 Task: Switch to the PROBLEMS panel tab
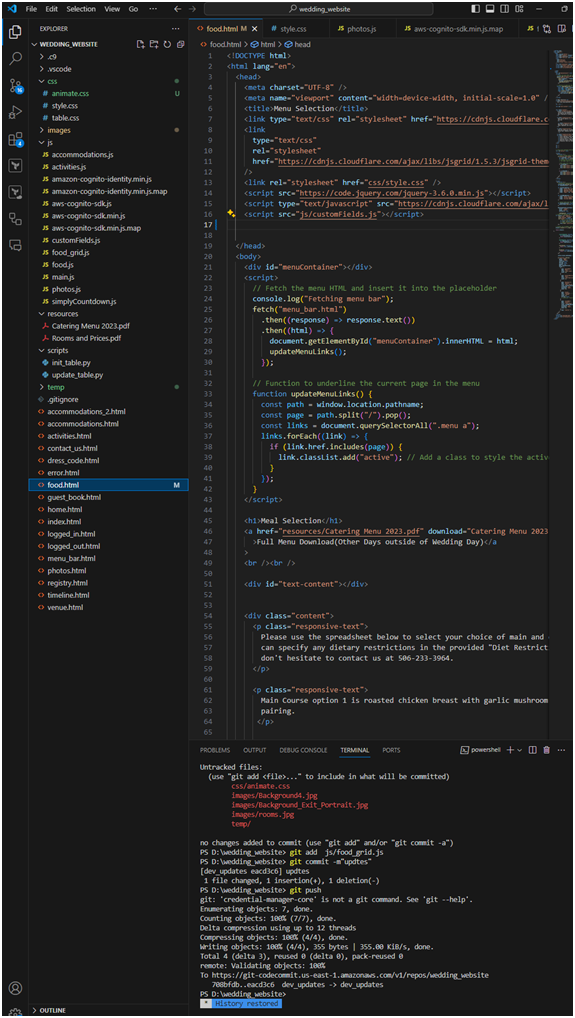tap(215, 750)
